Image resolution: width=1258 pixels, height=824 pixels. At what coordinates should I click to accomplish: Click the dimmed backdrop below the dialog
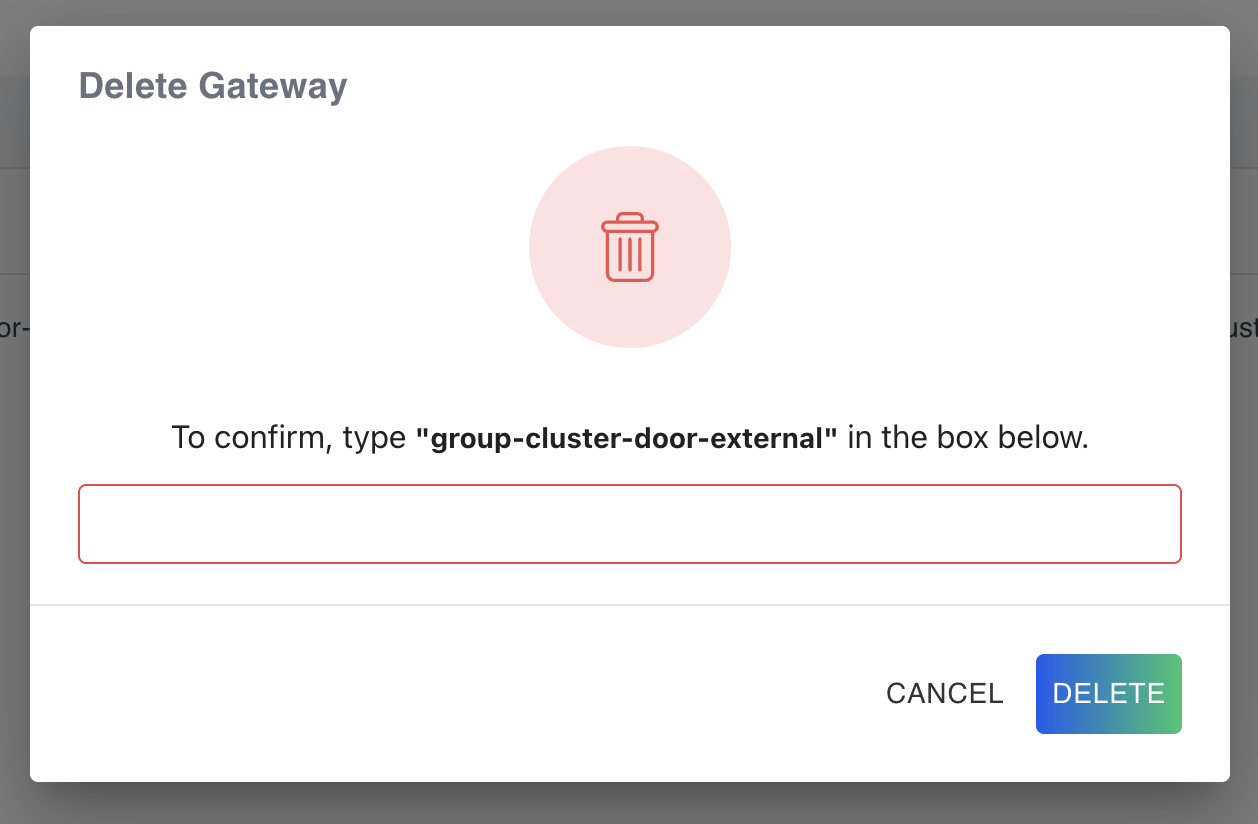click(630, 804)
